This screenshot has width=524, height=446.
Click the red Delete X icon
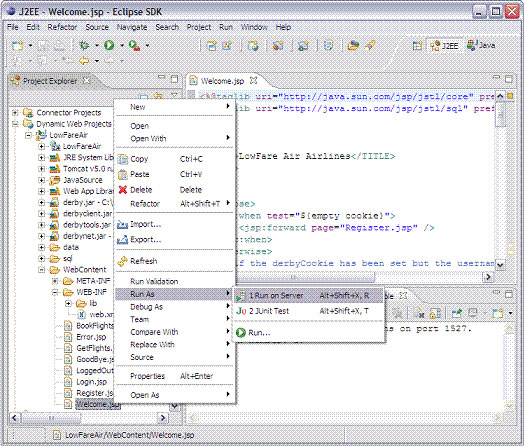[123, 190]
